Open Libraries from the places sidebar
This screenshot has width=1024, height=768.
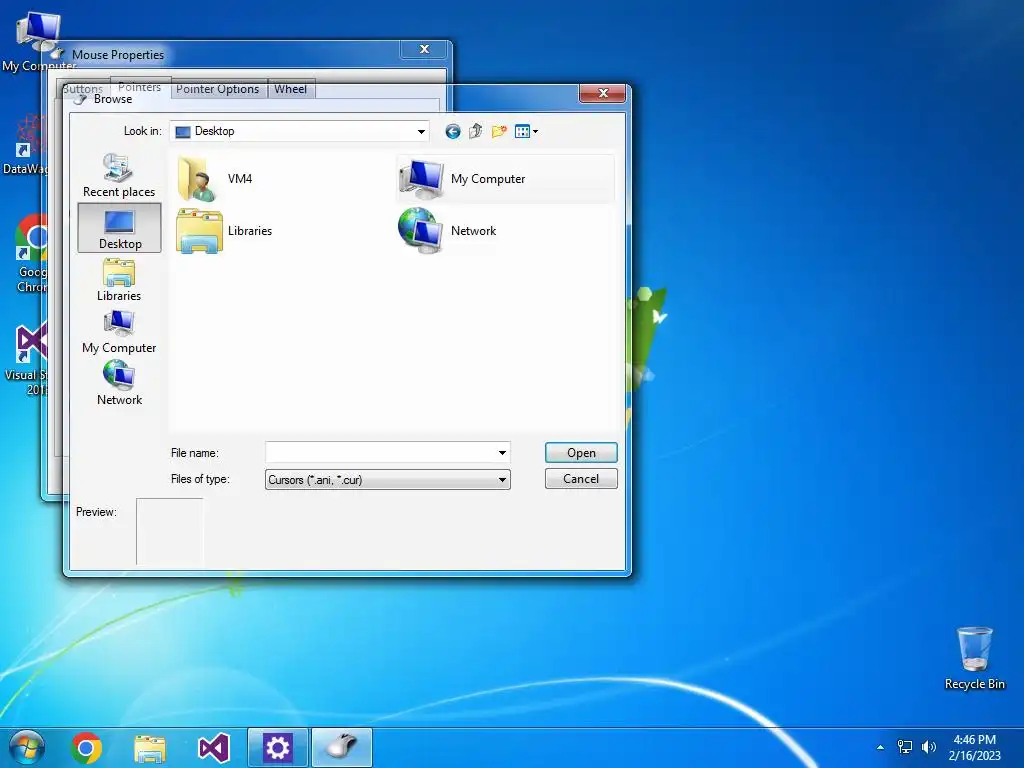pyautogui.click(x=119, y=280)
